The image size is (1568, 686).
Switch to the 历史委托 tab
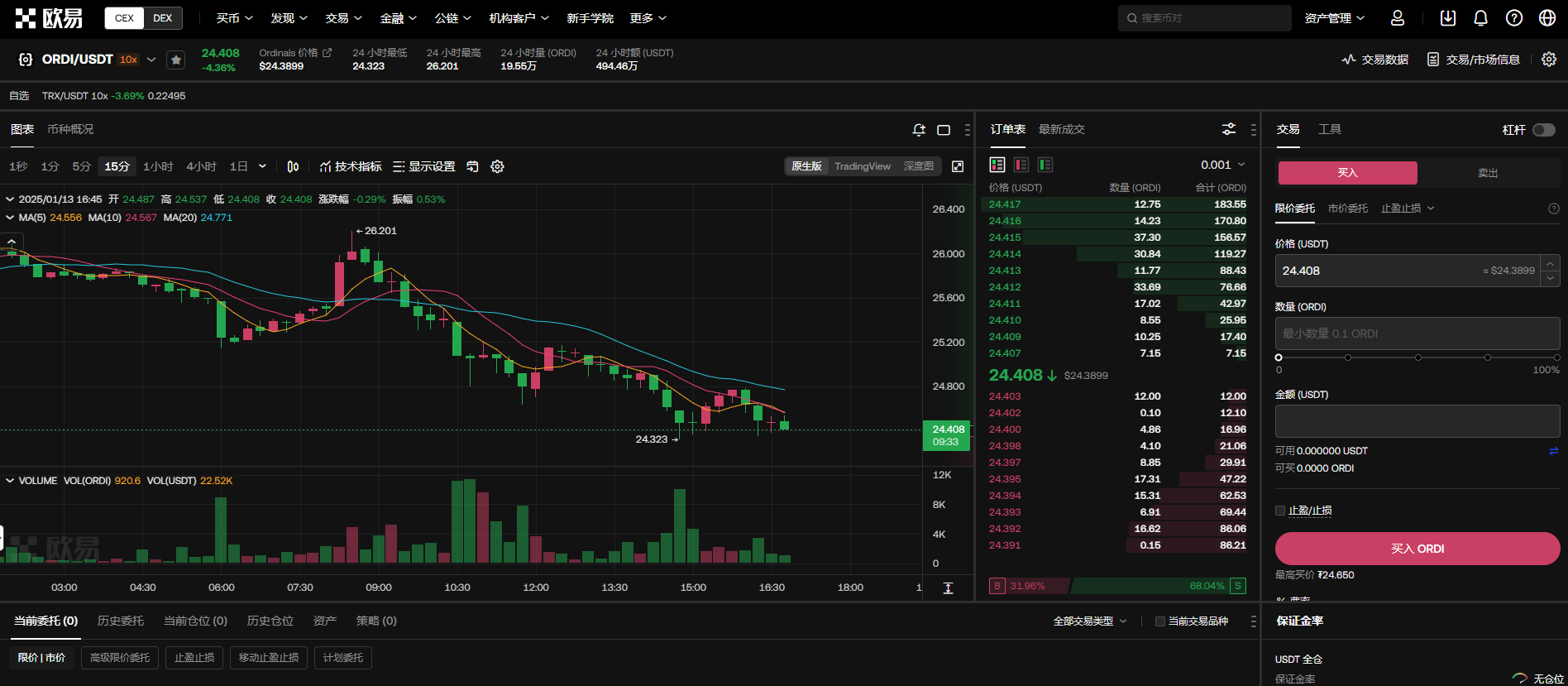pos(121,621)
